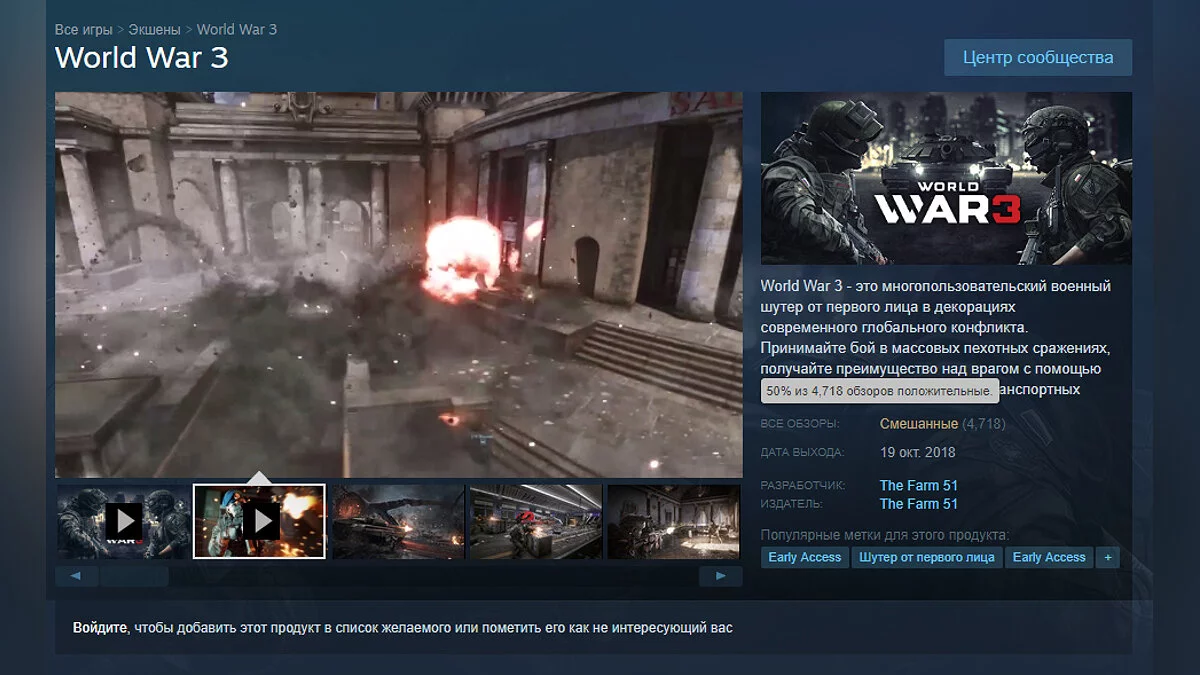This screenshot has width=1200, height=675.
Task: Play the first trailer thumbnail with WAR3 logo
Action: coord(122,521)
